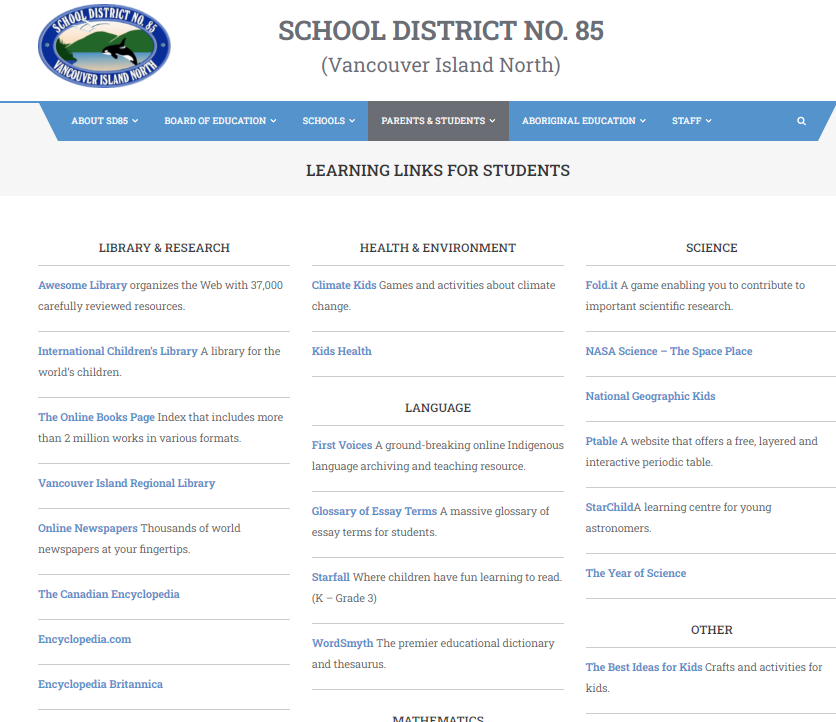836x722 pixels.
Task: Expand the Schools dropdown chevron
Action: click(x=352, y=121)
